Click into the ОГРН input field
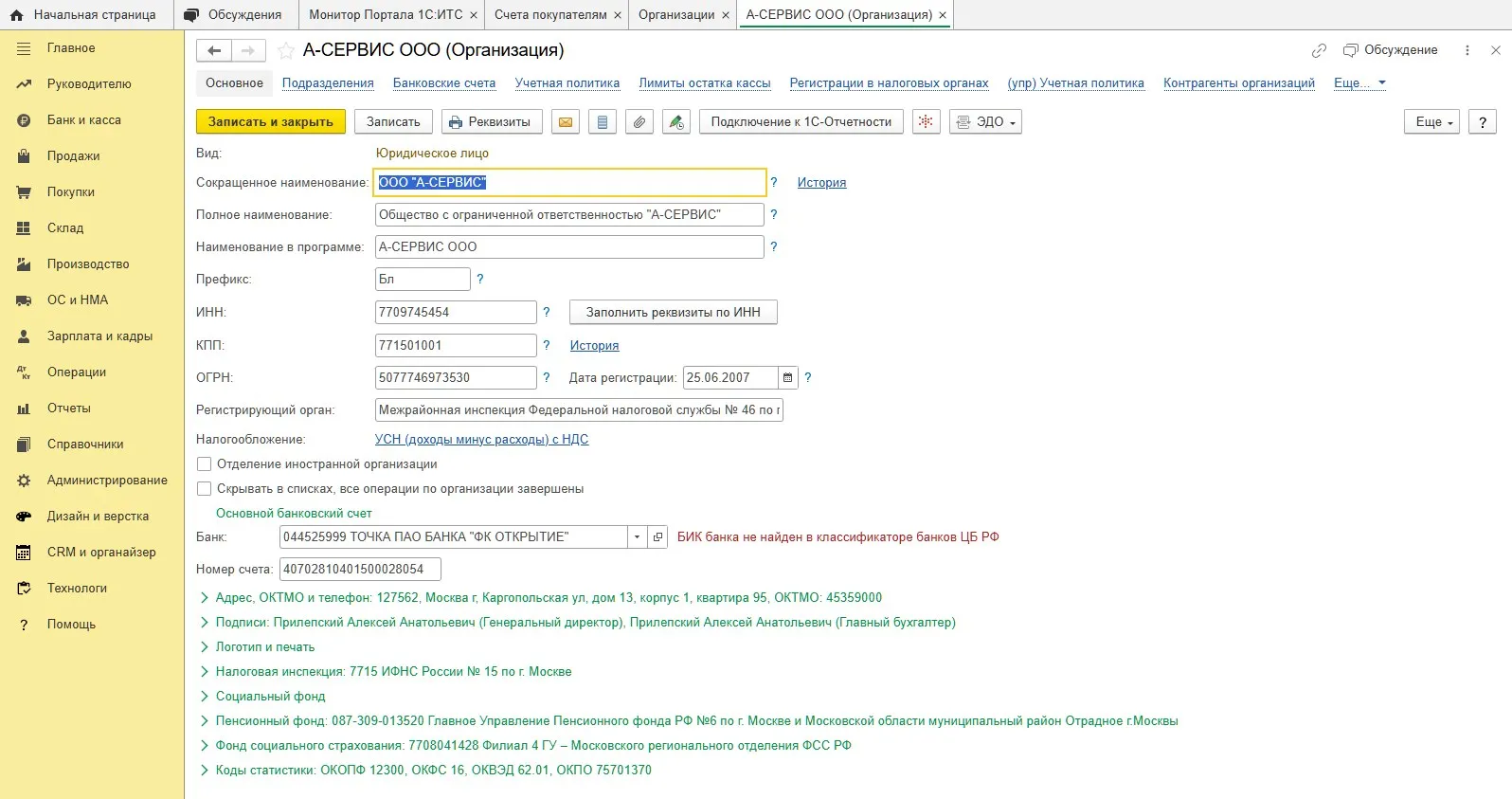This screenshot has height=799, width=1512. coord(456,377)
